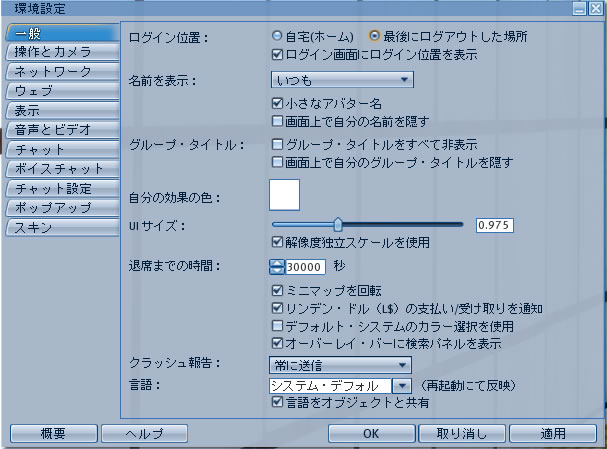Screen dimensions: 607x449
Task: Toggle 言語をオブジェクトと共有 checkbox
Action: [x=277, y=402]
